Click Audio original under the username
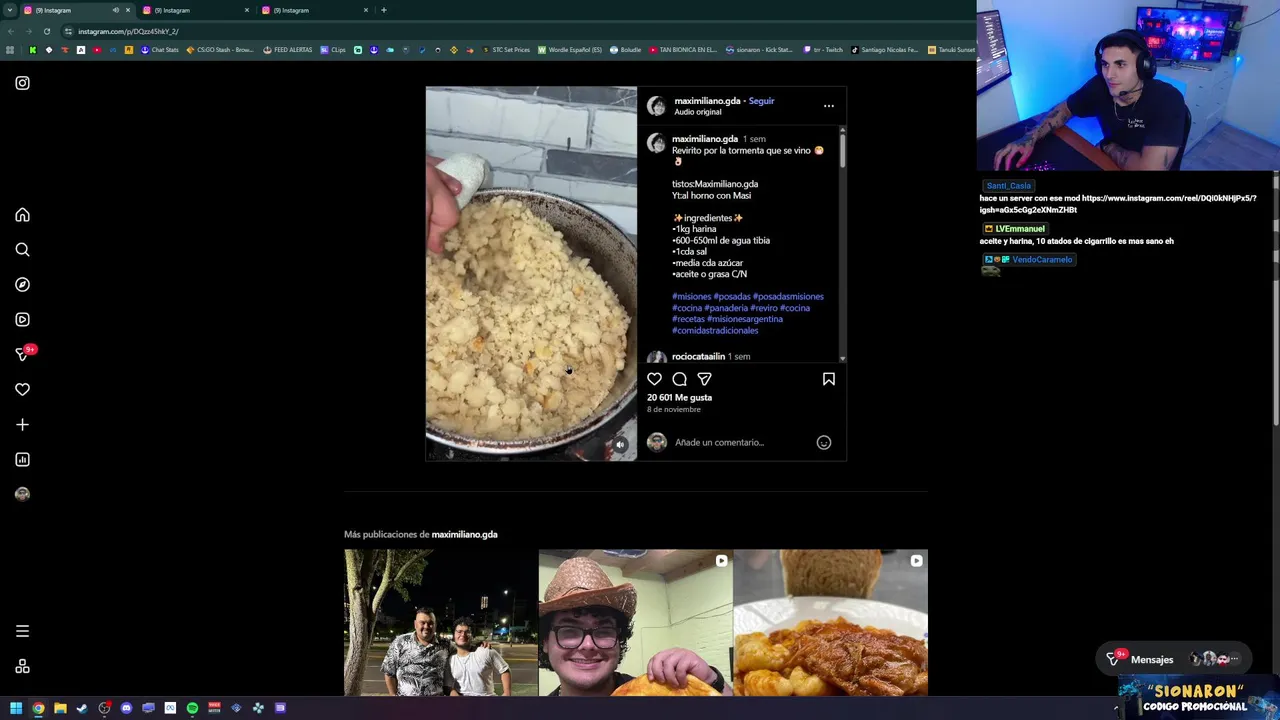Screen dimensions: 1280x720 (x=697, y=112)
